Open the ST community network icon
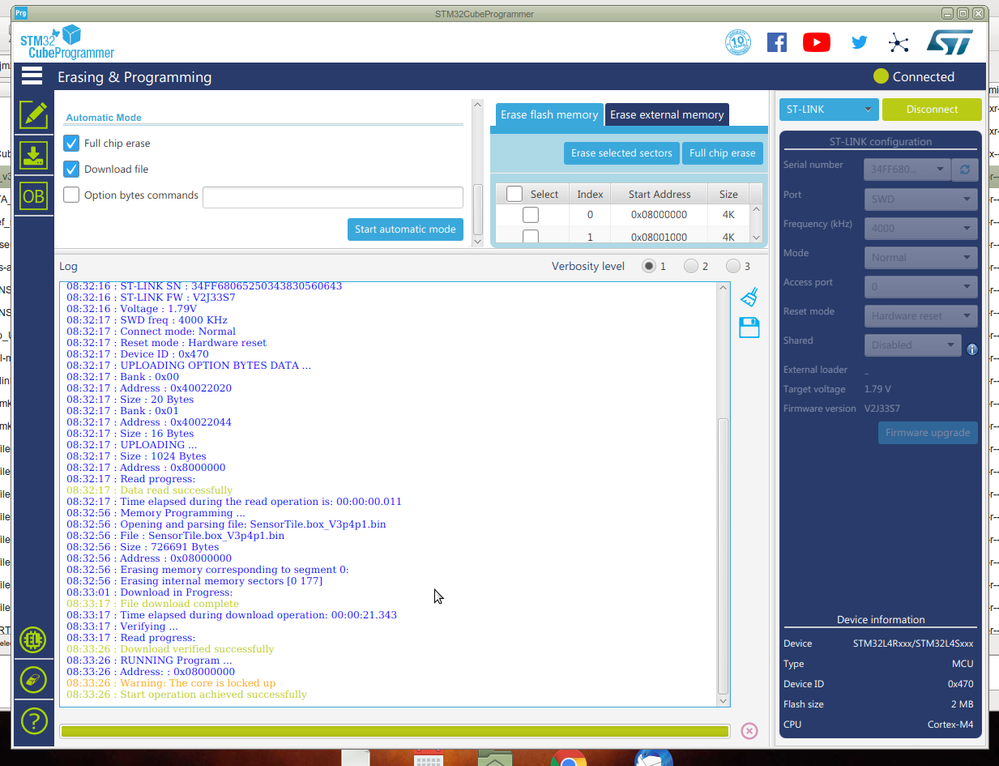This screenshot has width=999, height=766. [898, 43]
